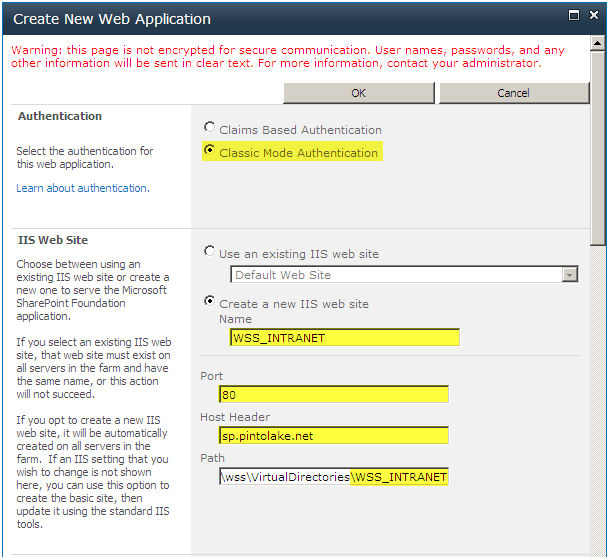The height and width of the screenshot is (559, 609).
Task: Click the Host Header input field
Action: coord(334,435)
